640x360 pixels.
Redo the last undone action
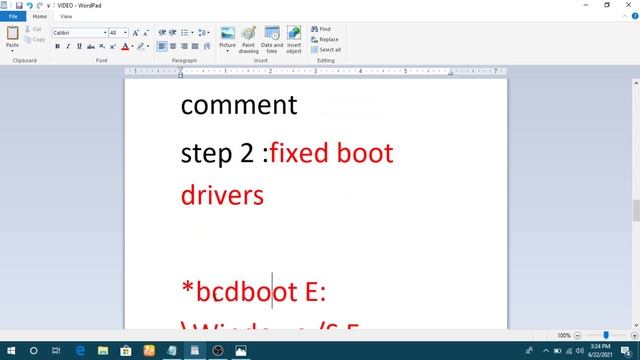(x=40, y=6)
